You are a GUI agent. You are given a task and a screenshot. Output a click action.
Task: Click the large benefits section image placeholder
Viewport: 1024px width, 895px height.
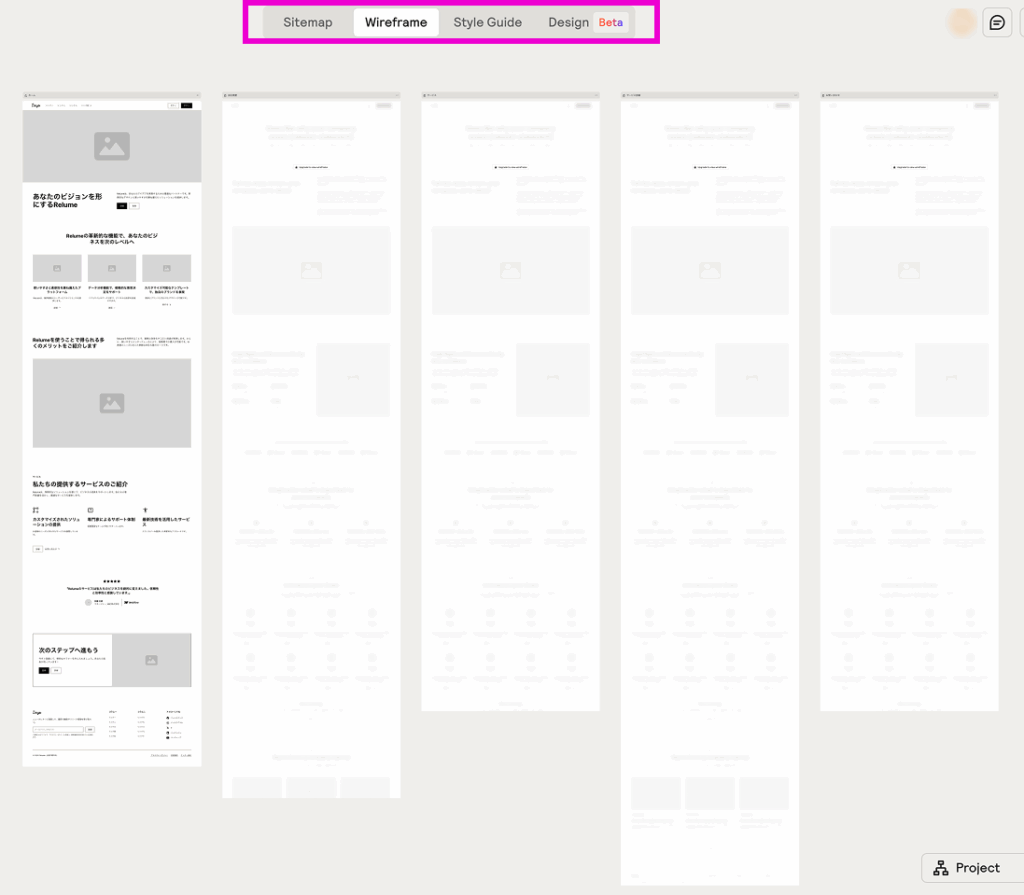click(112, 403)
